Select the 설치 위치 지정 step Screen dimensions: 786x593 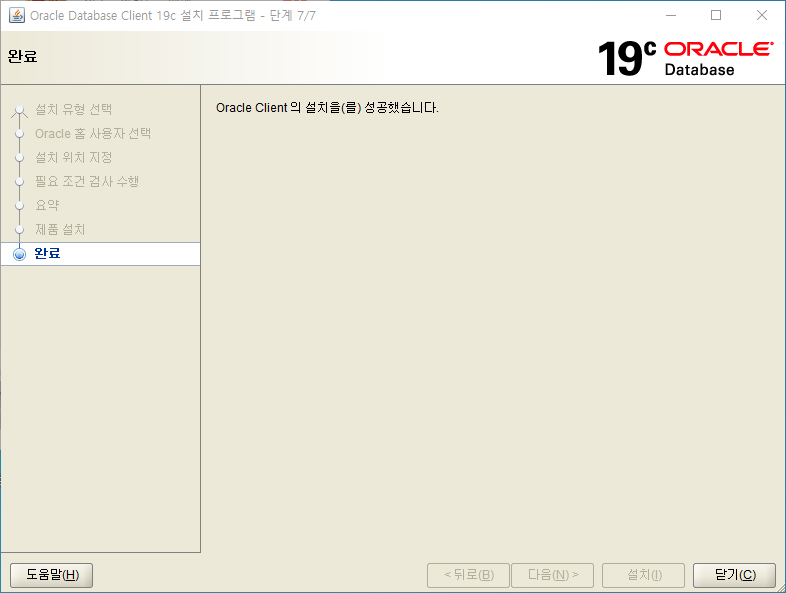(x=73, y=157)
